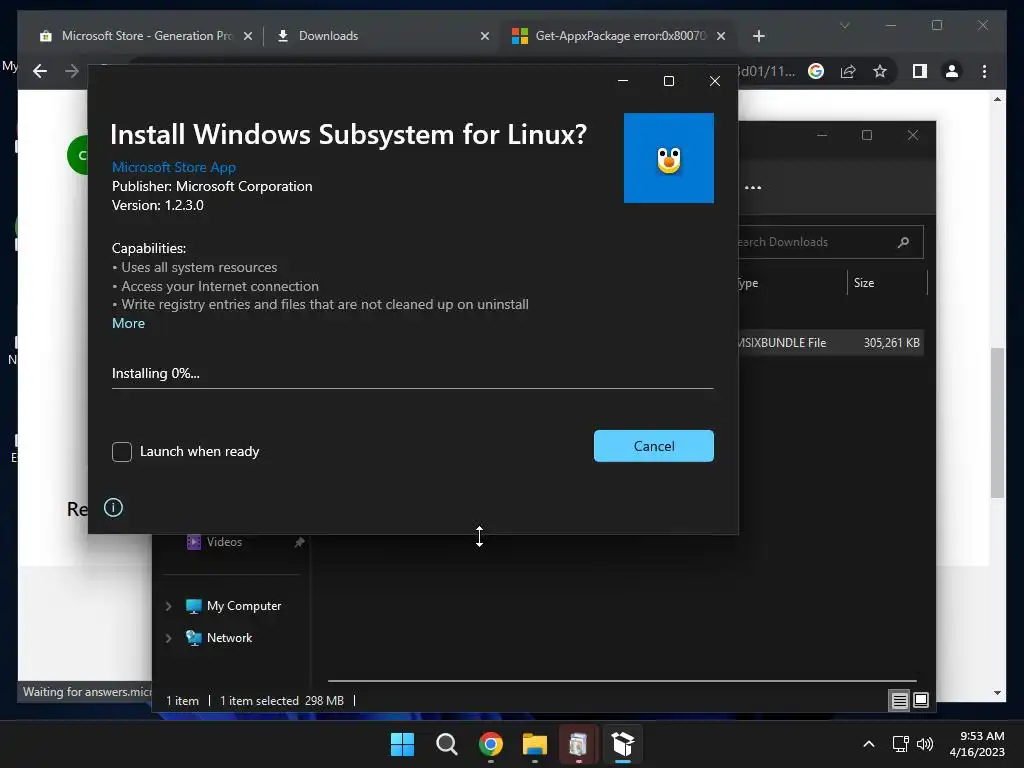Open Chrome tab search chevron
Screen dimensions: 1024x768
click(x=844, y=25)
